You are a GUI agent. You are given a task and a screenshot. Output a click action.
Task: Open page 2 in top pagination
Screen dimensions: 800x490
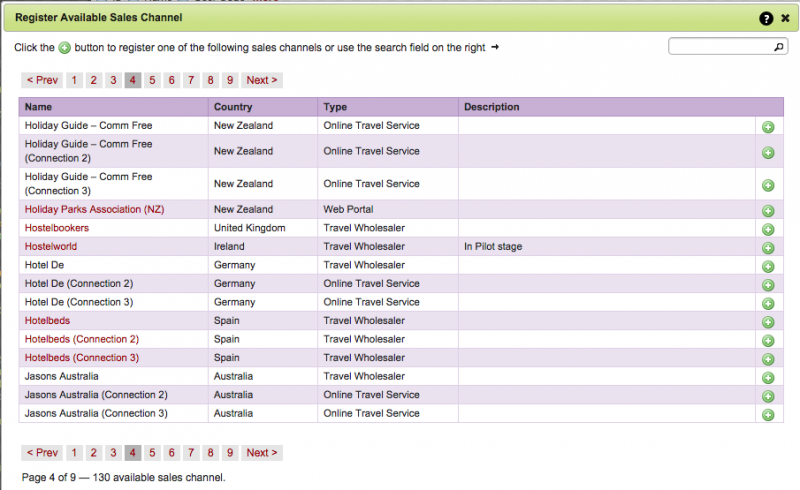coord(93,80)
